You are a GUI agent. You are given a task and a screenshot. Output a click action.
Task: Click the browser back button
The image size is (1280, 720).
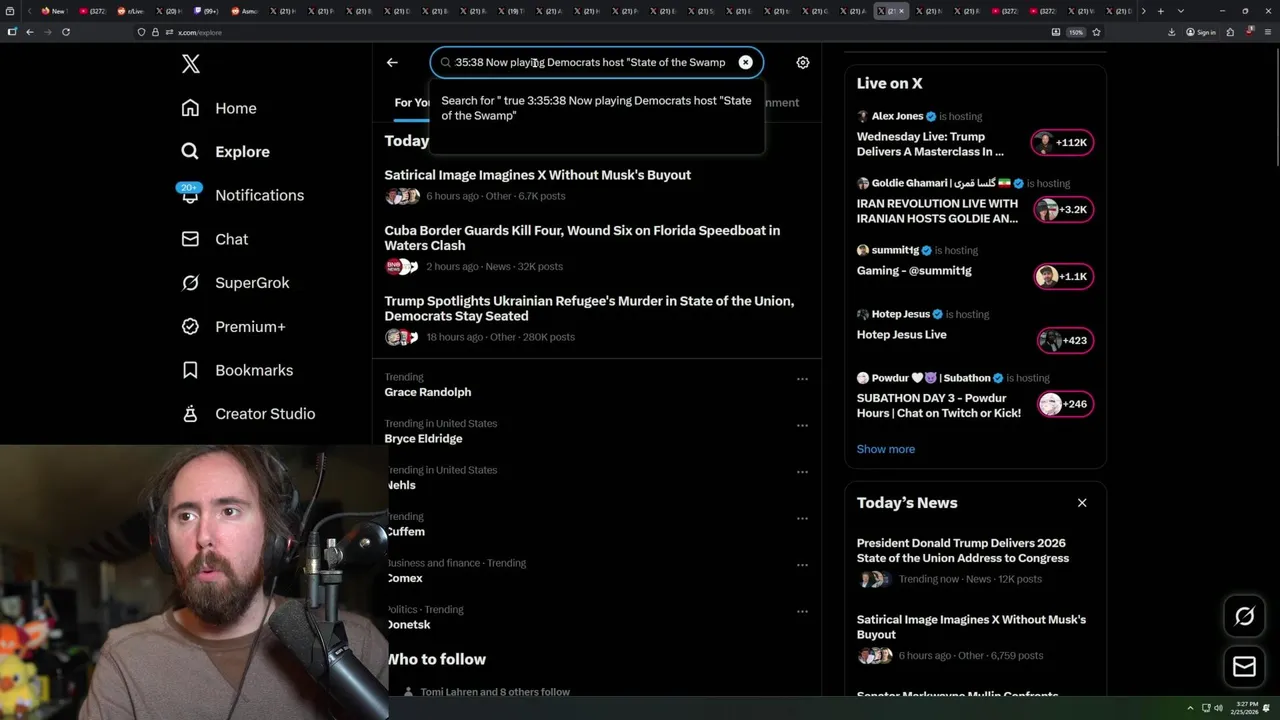[30, 32]
